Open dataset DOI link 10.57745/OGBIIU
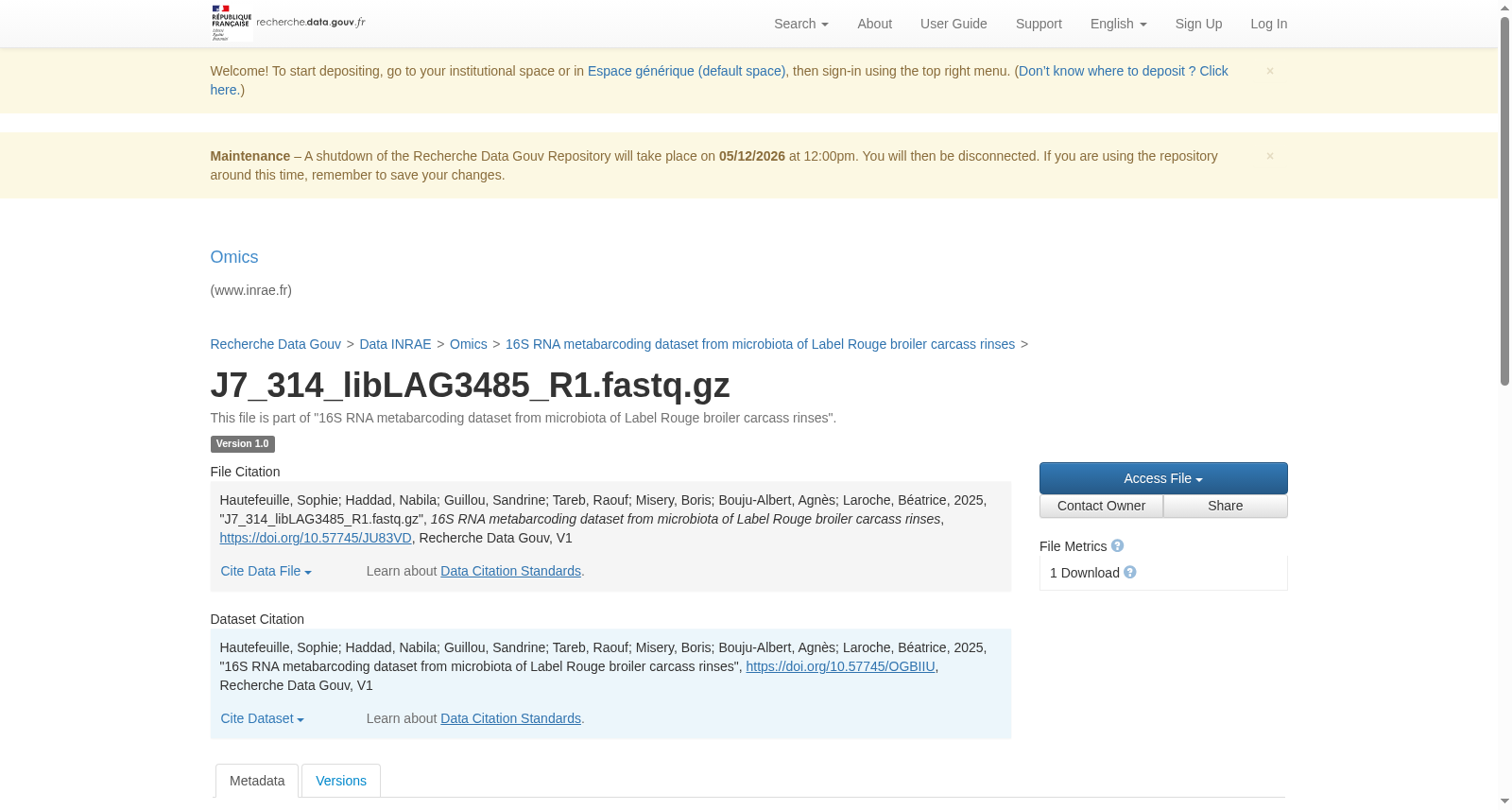Screen dimensions: 1512x810 [x=840, y=666]
